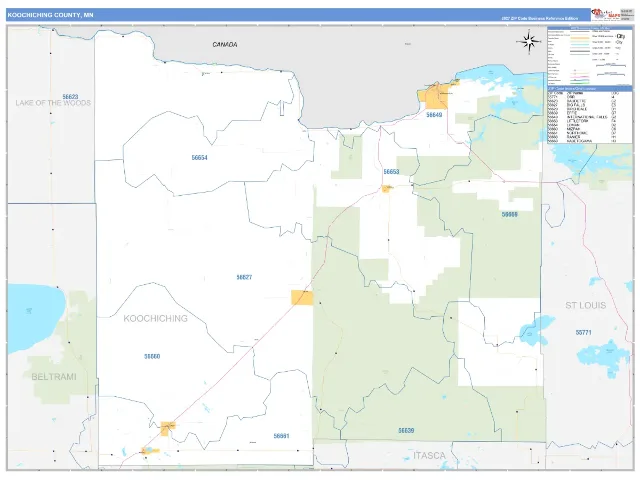
Task: Select ZIP code 56661 label
Action: (281, 436)
